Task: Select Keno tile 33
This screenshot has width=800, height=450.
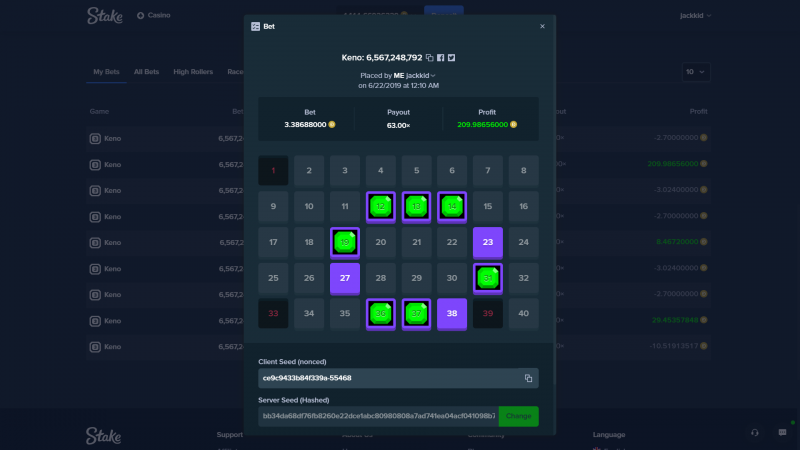Action: [x=273, y=313]
